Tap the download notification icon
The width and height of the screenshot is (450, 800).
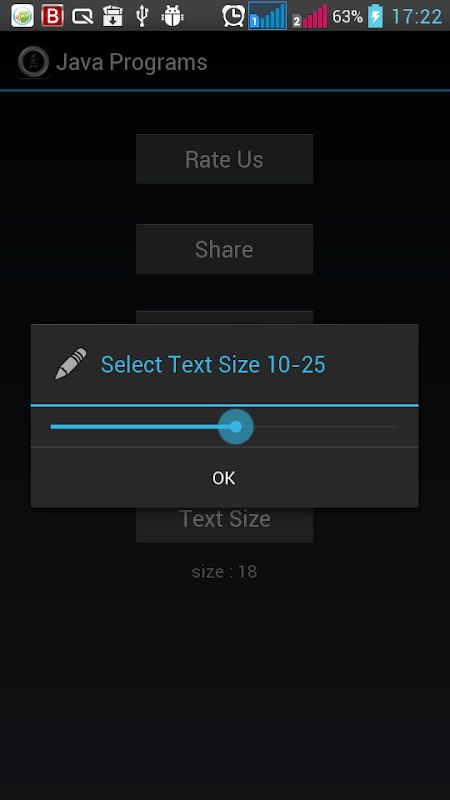click(x=112, y=16)
